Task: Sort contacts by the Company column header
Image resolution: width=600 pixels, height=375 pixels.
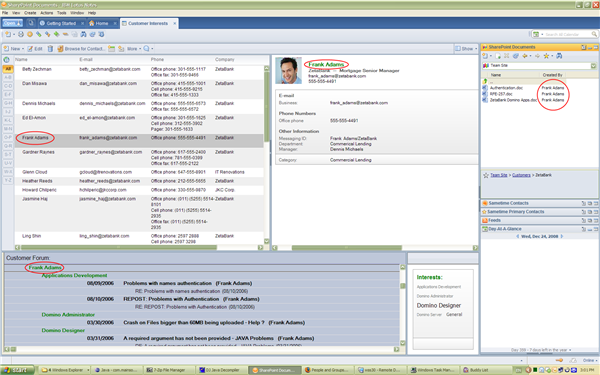Action: click(x=225, y=60)
